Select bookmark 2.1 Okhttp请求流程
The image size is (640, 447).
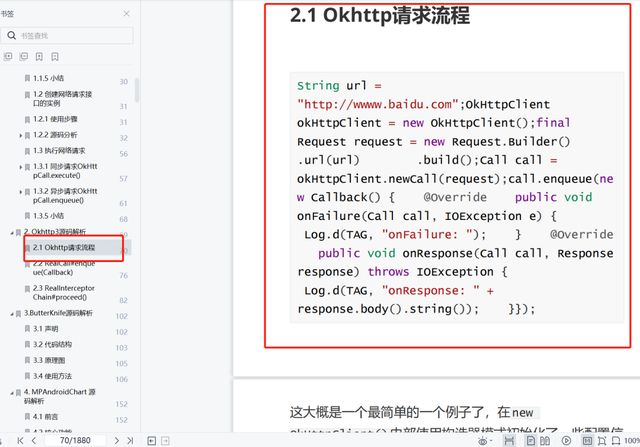(64, 248)
